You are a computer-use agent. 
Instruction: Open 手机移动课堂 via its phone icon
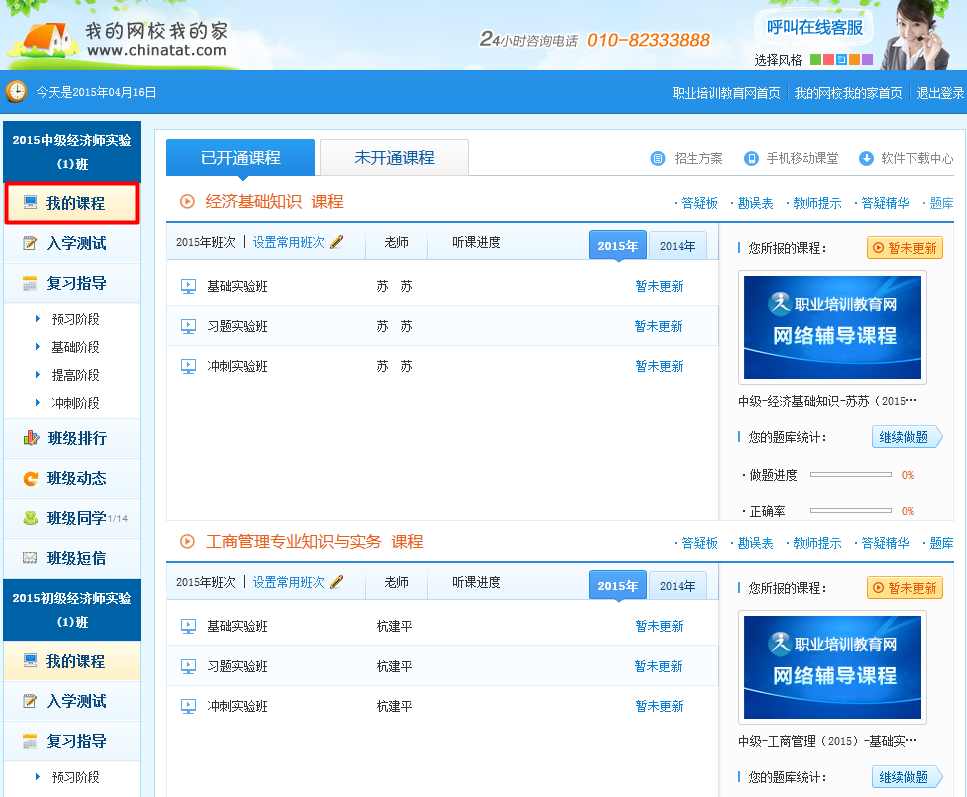tap(751, 158)
